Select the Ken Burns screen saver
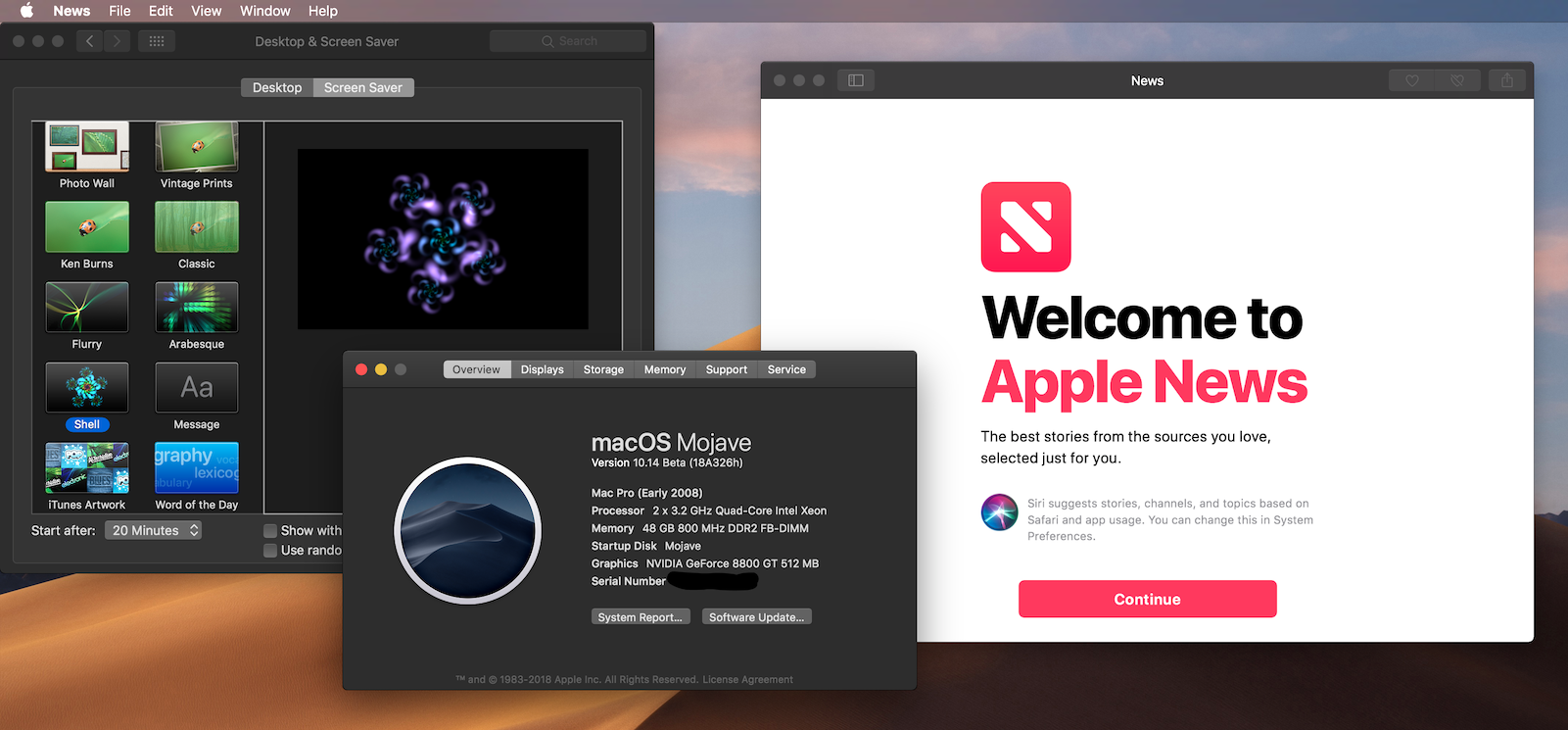The image size is (1568, 730). click(87, 236)
